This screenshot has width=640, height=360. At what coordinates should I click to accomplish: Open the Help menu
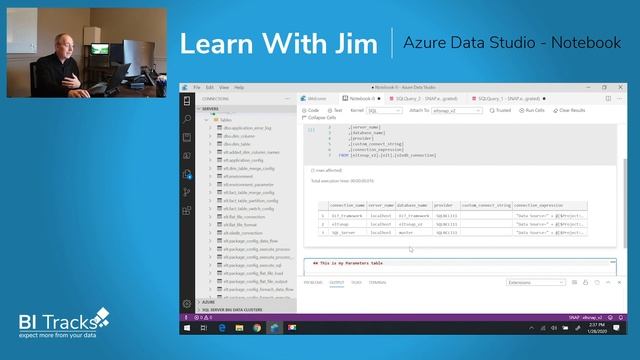point(239,87)
